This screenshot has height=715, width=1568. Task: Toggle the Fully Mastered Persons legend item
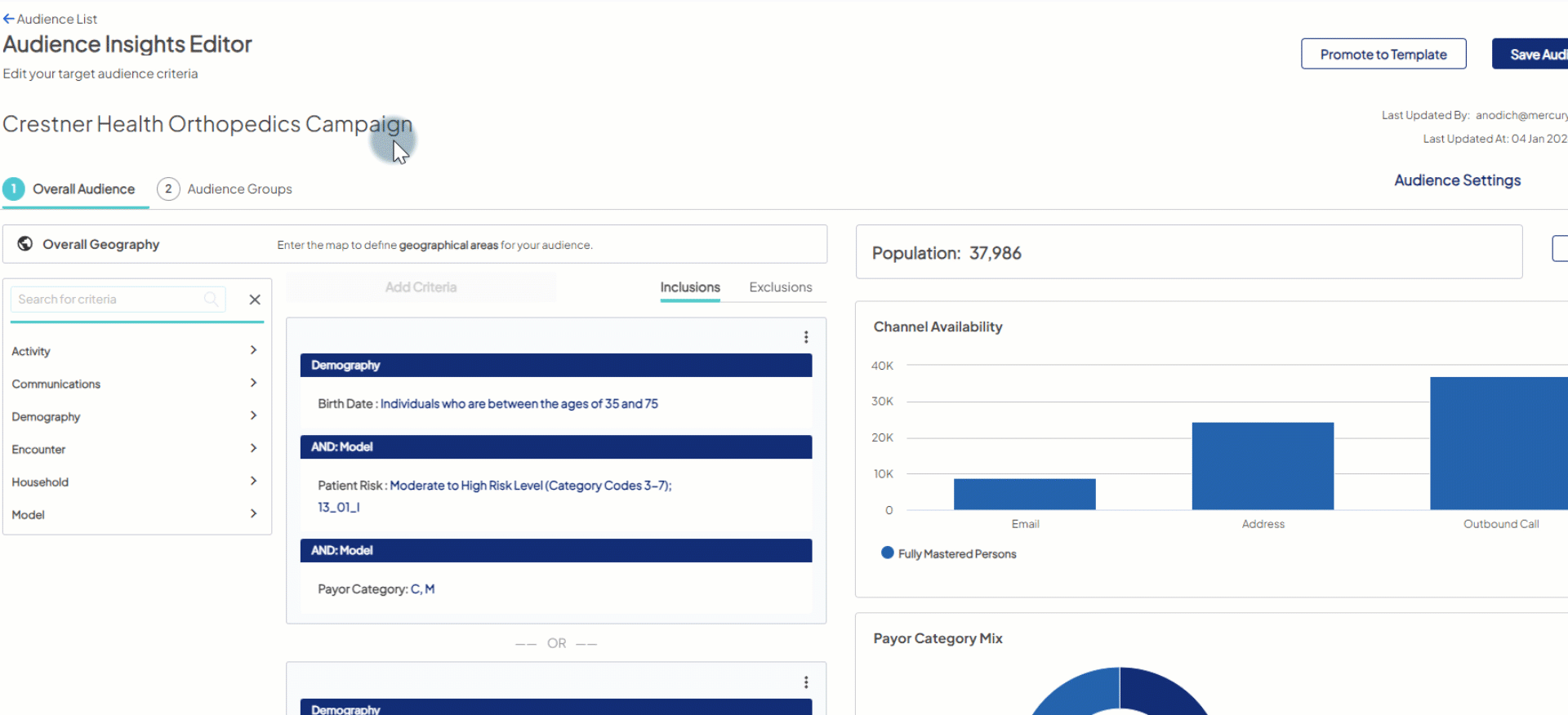pyautogui.click(x=949, y=553)
